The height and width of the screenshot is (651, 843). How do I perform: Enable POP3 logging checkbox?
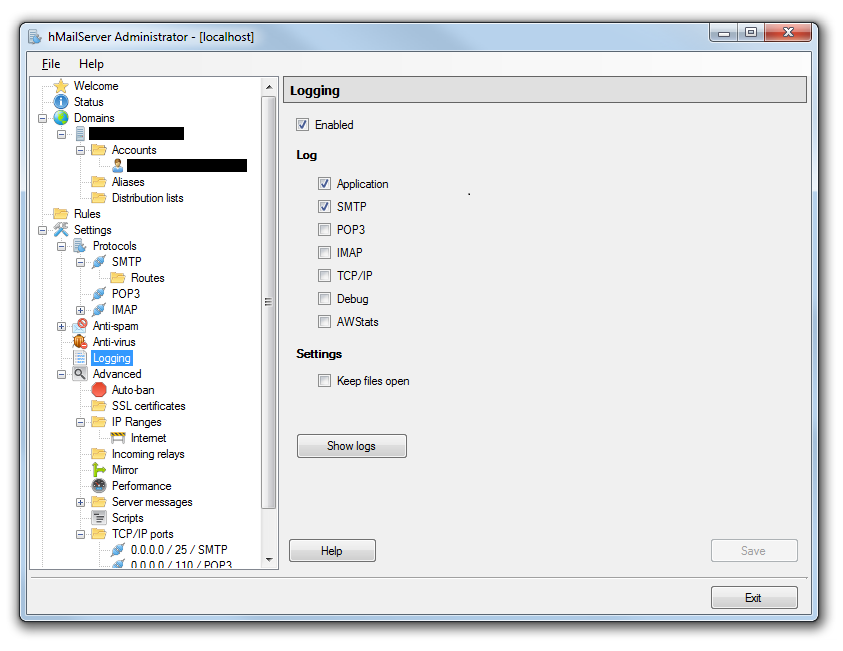(324, 230)
